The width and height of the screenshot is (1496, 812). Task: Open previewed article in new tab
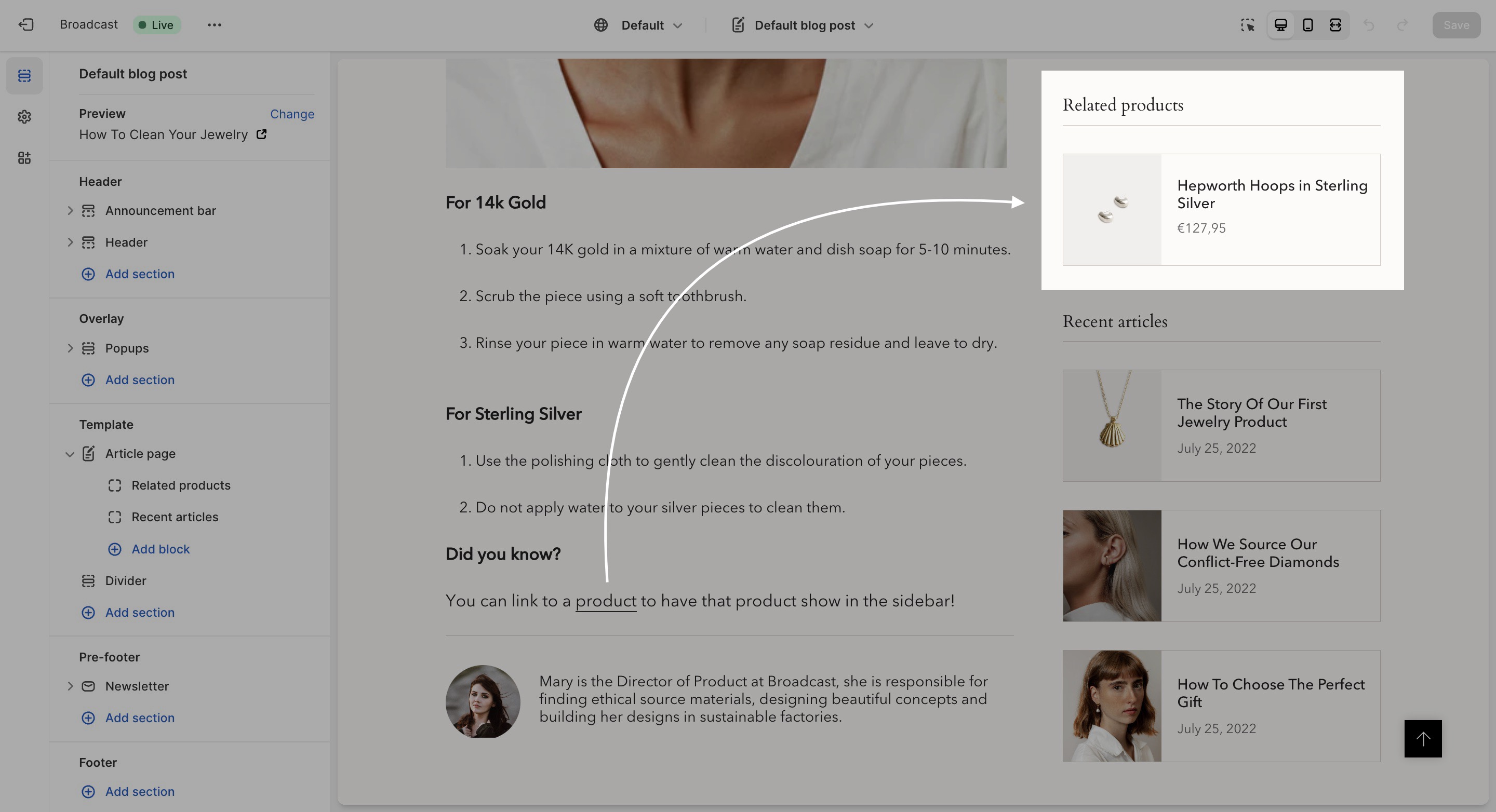262,134
